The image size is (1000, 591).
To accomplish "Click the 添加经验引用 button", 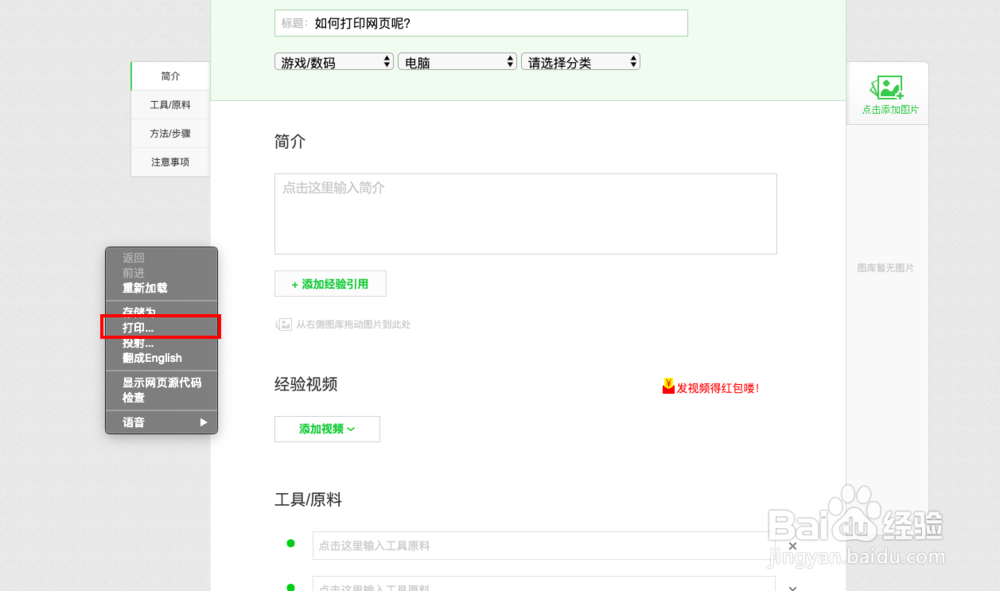I will pos(329,283).
